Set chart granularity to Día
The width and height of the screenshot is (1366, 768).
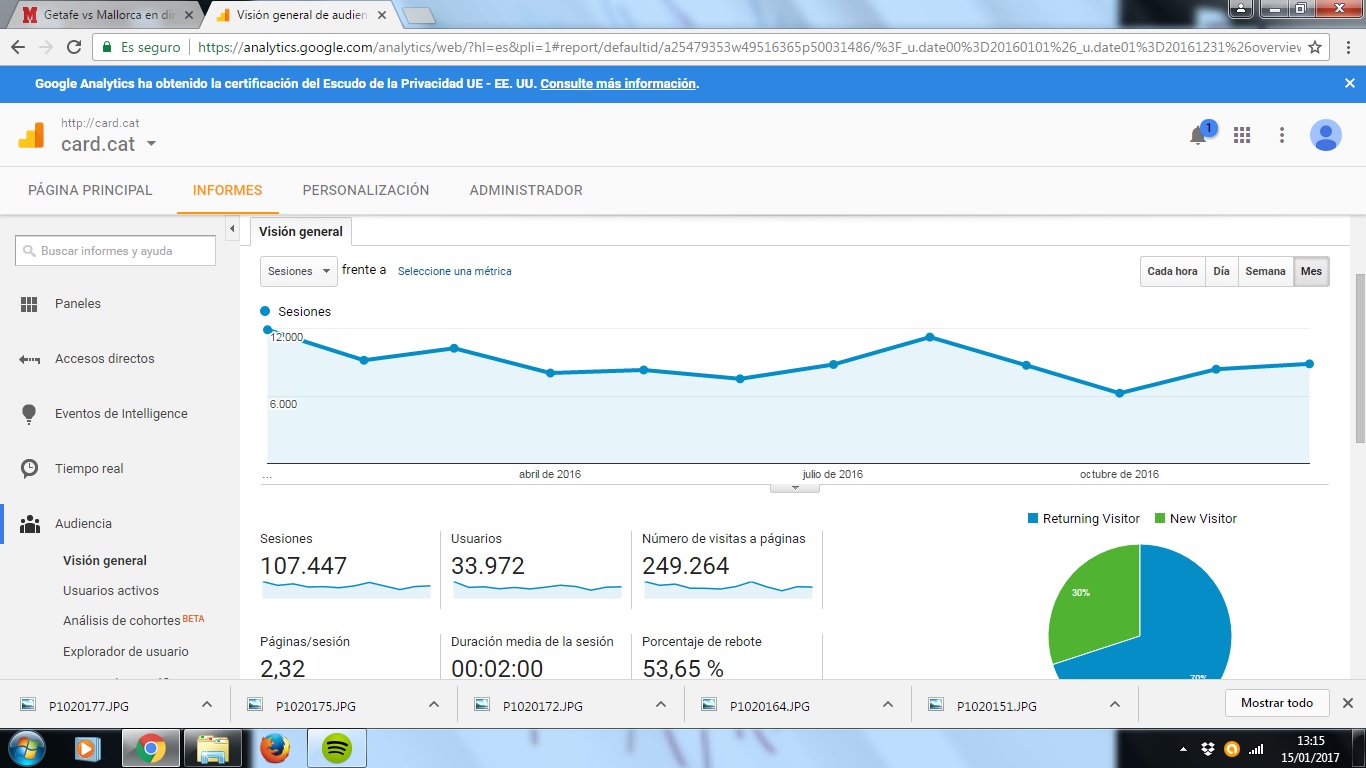tap(1221, 272)
